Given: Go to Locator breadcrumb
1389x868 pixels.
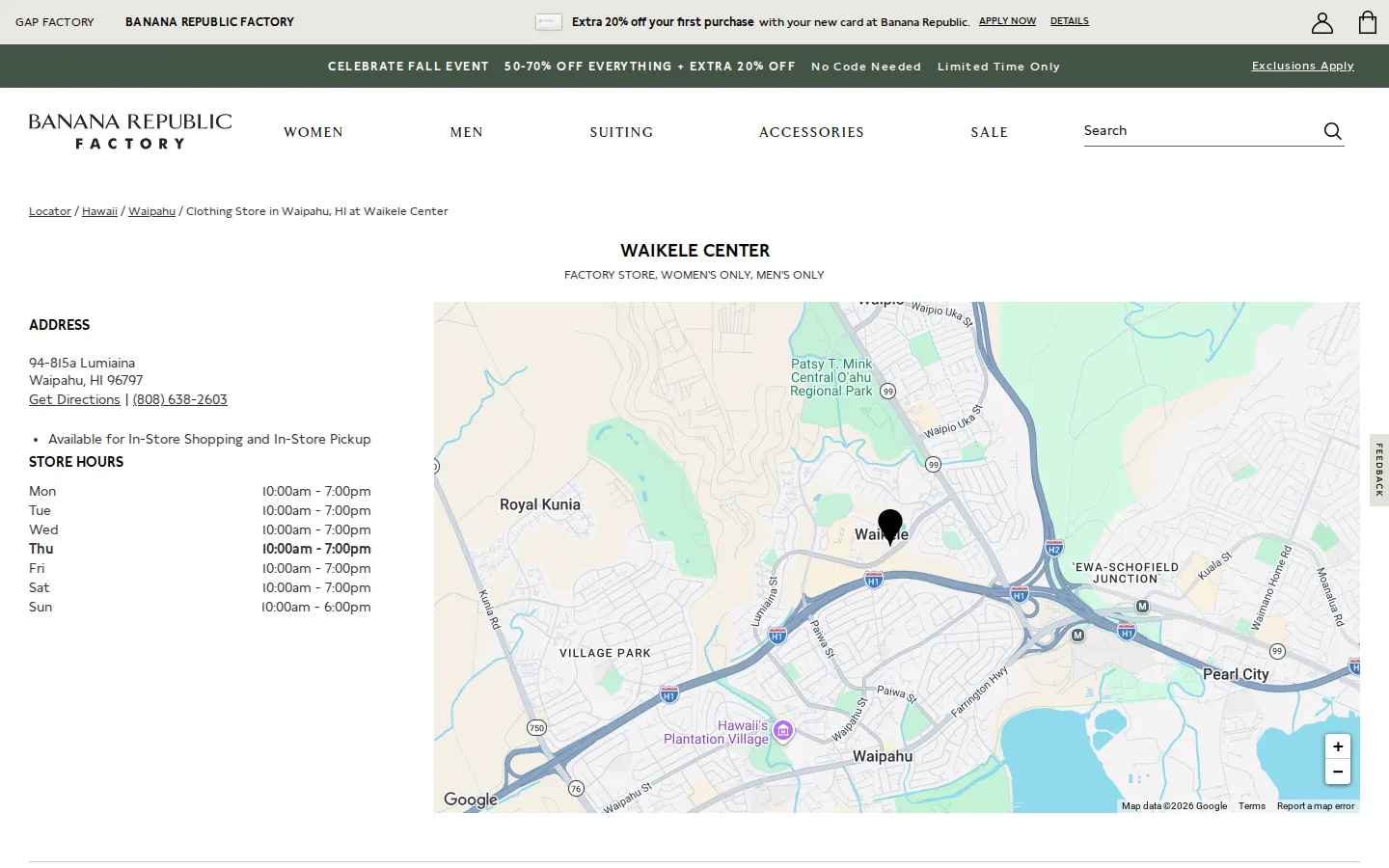Looking at the screenshot, I should point(50,211).
